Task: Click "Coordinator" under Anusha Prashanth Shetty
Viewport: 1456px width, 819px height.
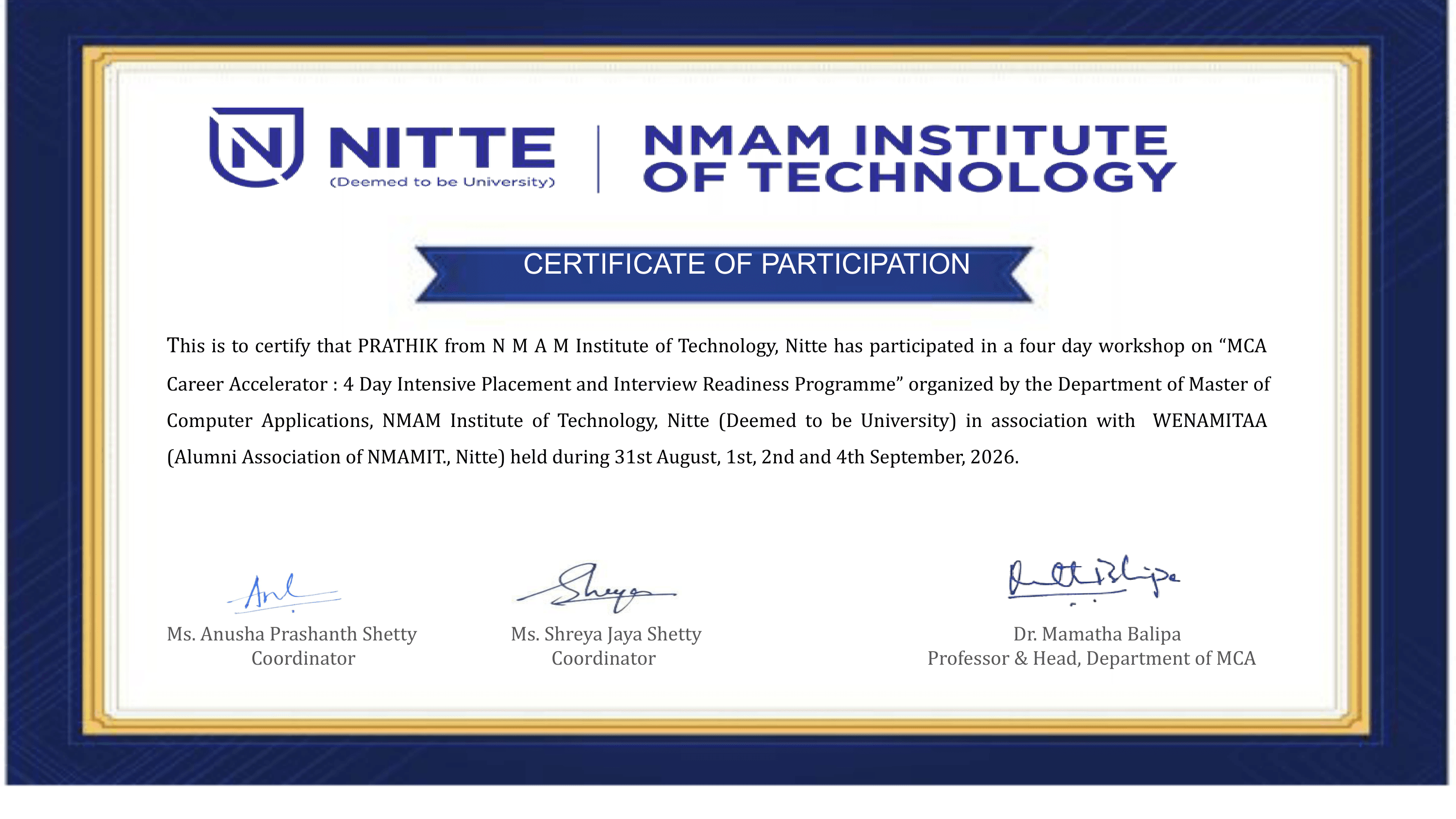Action: point(303,658)
